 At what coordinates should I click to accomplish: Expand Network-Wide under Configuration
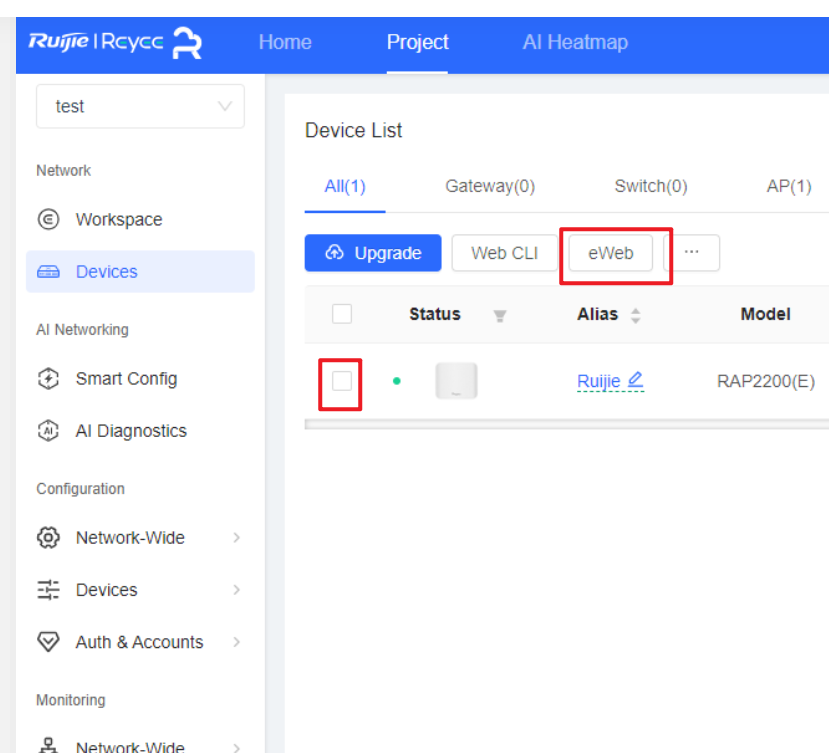pyautogui.click(x=236, y=538)
